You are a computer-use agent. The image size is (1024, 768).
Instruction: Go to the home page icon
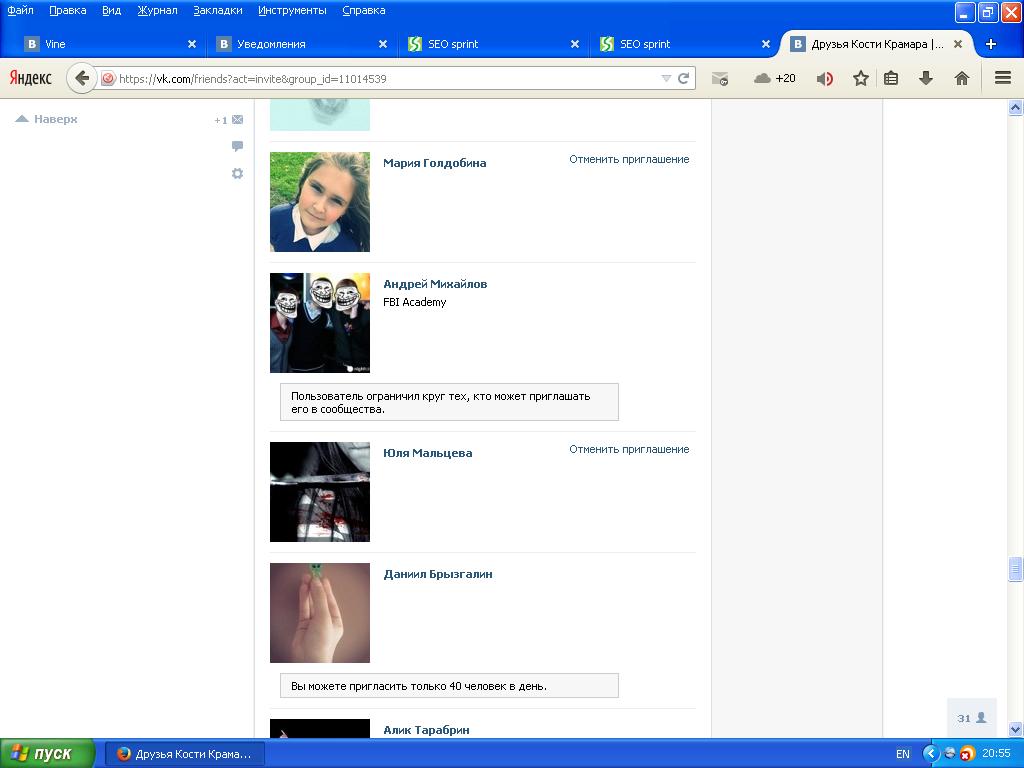961,78
